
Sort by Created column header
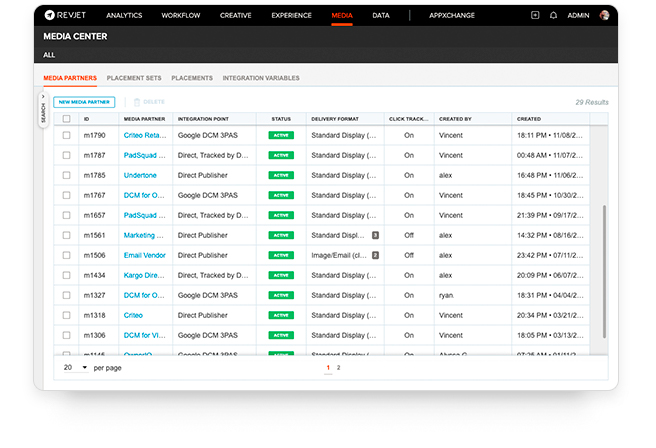point(529,119)
